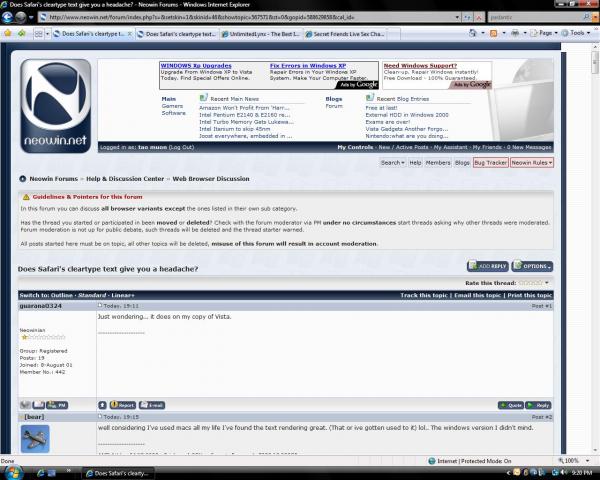Screen dimensions: 600x480
Task: Open the 'Need Windows Support?' ad link
Action: [420, 66]
